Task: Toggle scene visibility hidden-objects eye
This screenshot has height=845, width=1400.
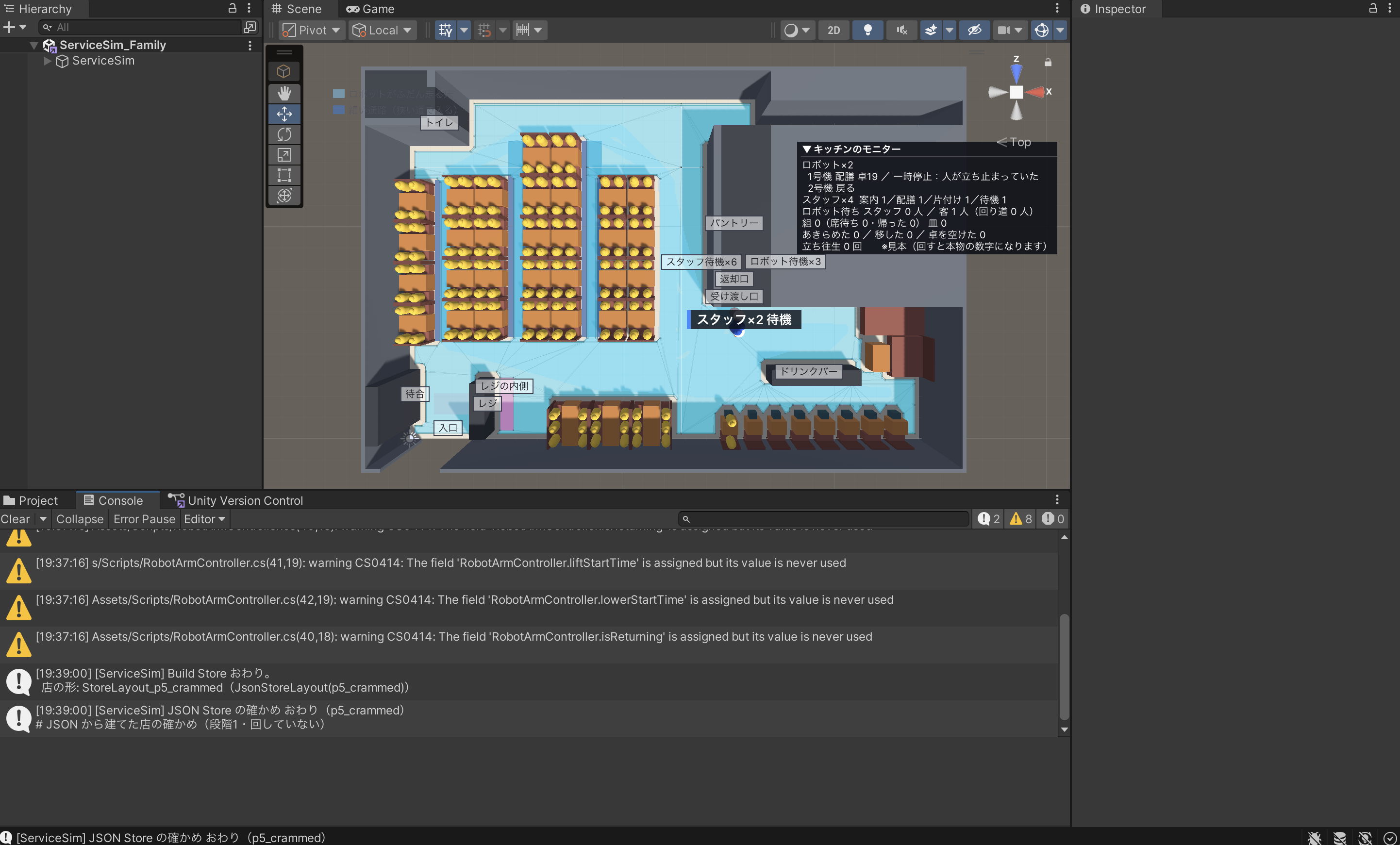Action: 974,30
